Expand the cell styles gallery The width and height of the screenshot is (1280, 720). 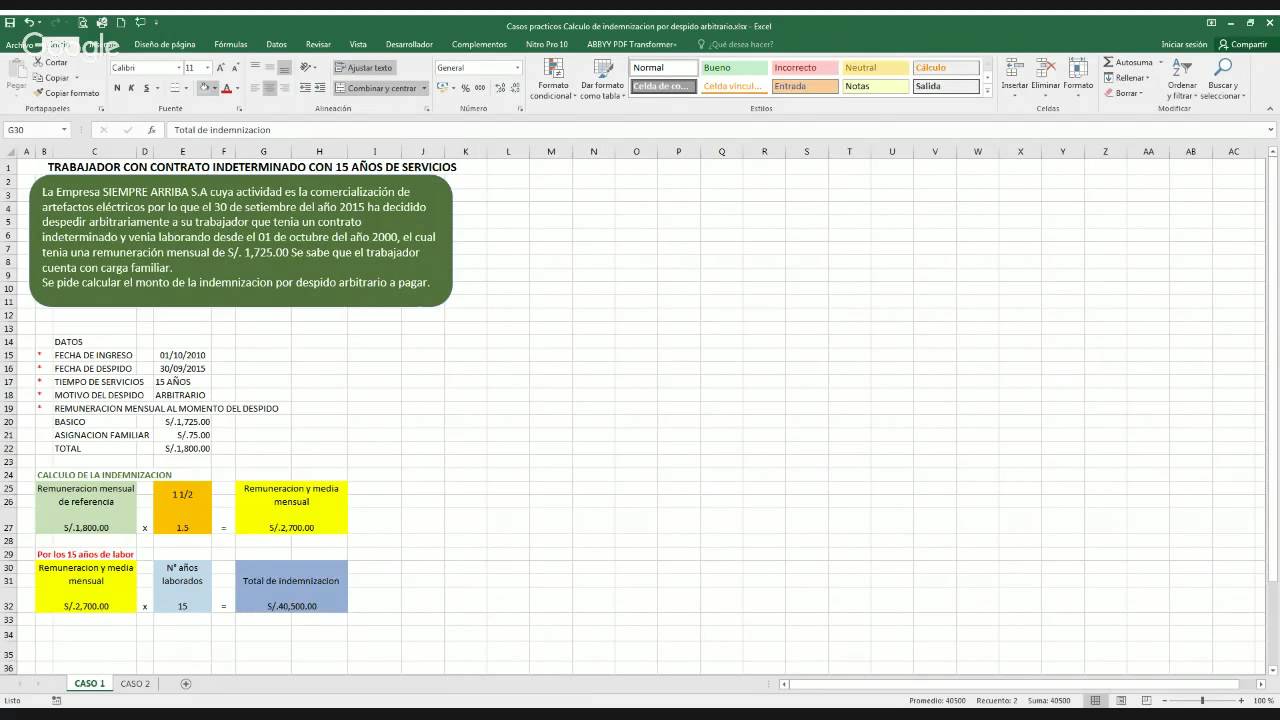[987, 93]
